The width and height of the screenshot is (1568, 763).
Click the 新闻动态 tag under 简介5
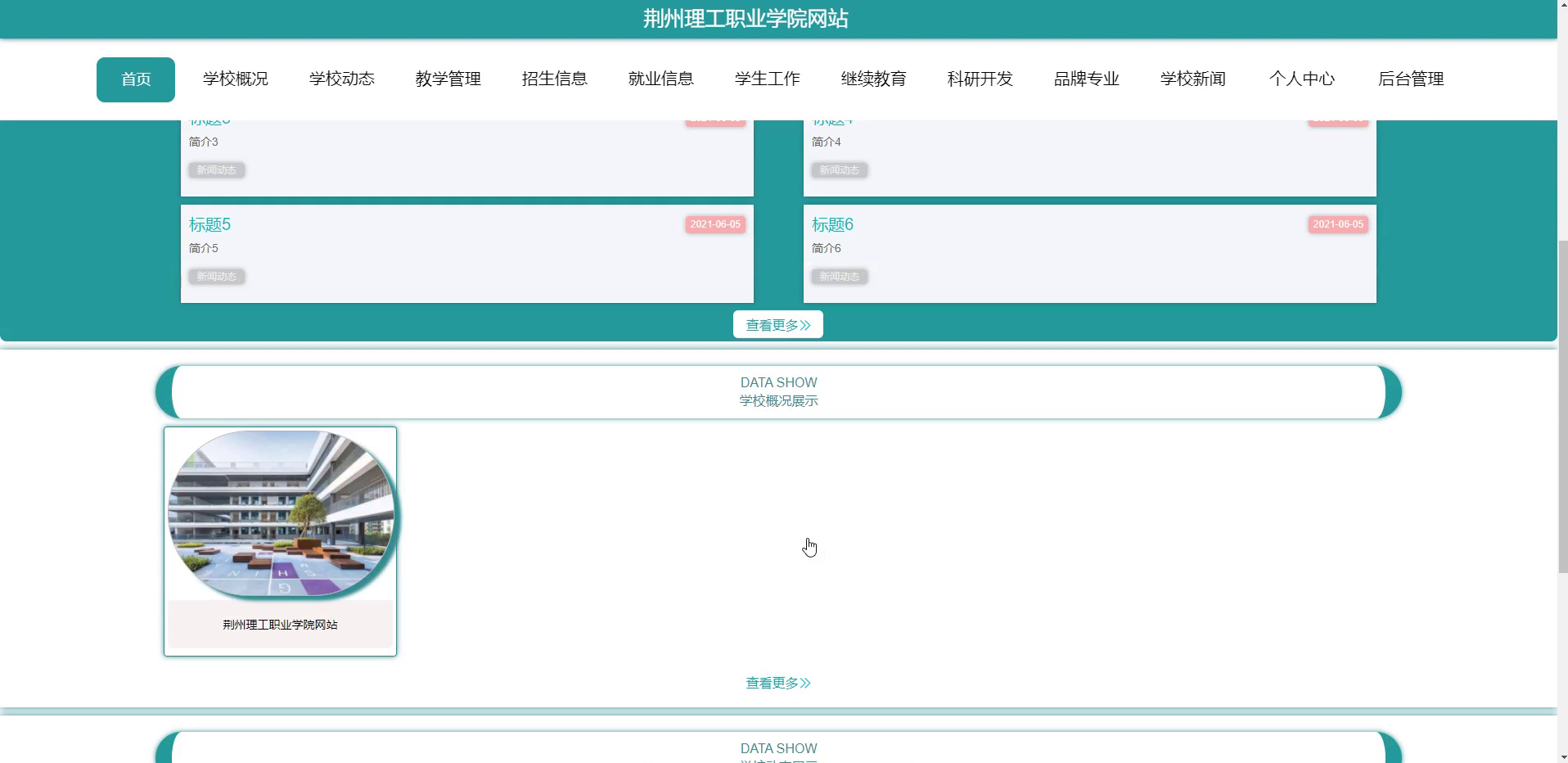coord(217,277)
